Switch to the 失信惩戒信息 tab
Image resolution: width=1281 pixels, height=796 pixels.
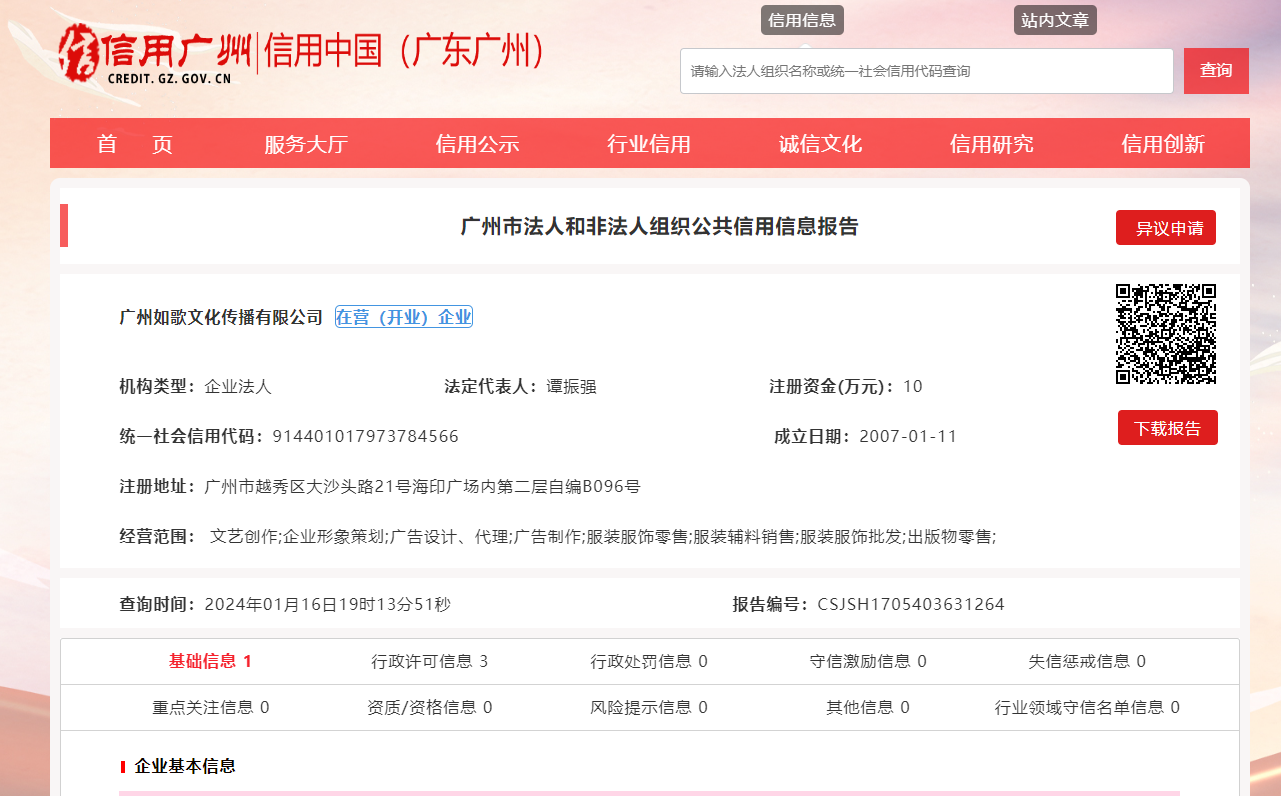click(x=1087, y=661)
